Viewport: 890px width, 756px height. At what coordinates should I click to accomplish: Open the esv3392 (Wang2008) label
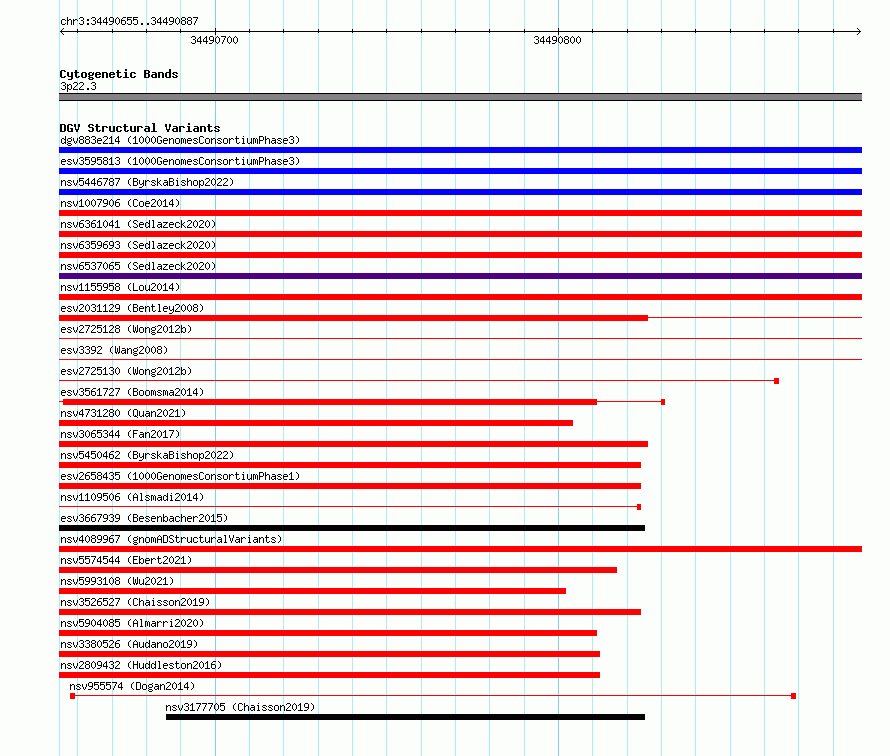[x=114, y=350]
